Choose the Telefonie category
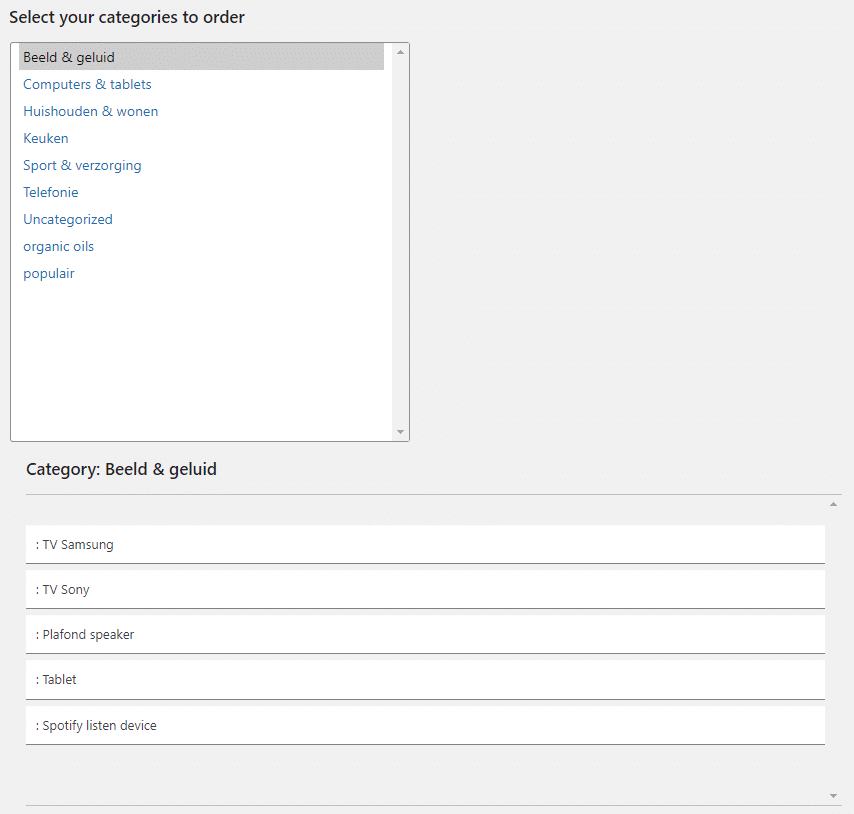 [51, 192]
